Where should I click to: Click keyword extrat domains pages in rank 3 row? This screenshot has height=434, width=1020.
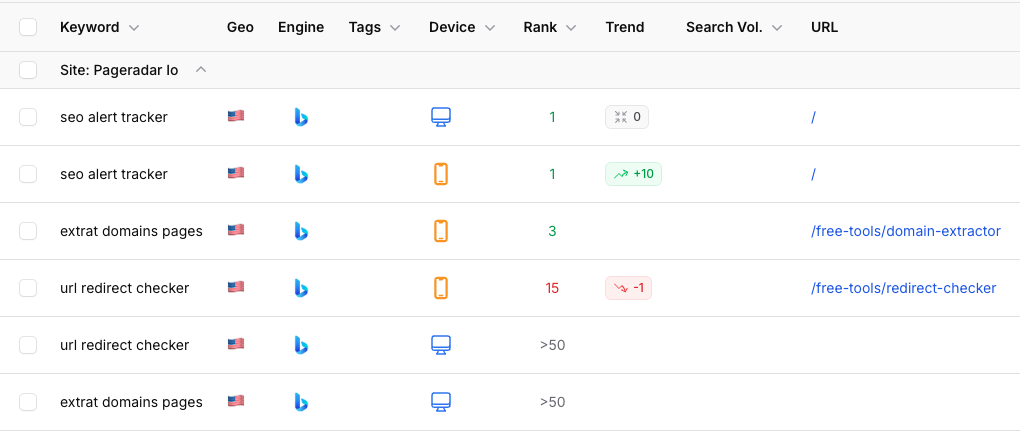(131, 231)
